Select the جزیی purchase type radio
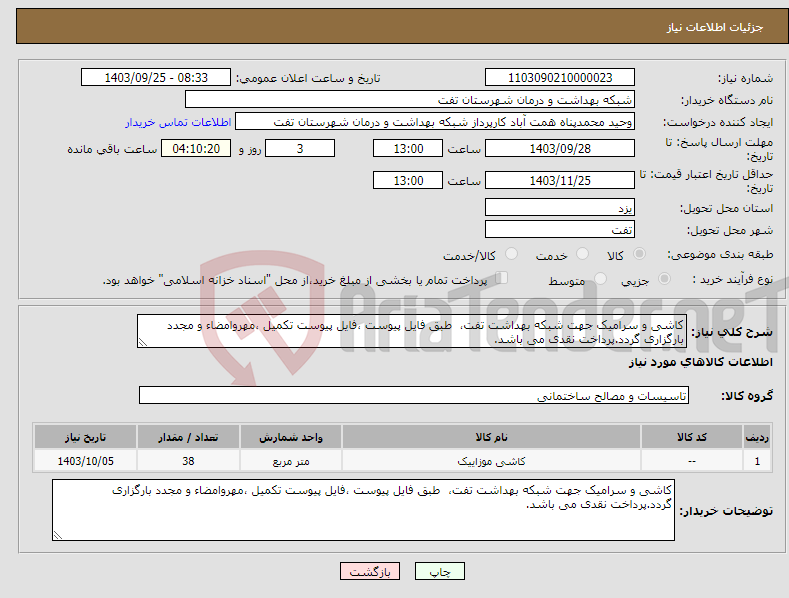The image size is (789, 598). pyautogui.click(x=664, y=278)
